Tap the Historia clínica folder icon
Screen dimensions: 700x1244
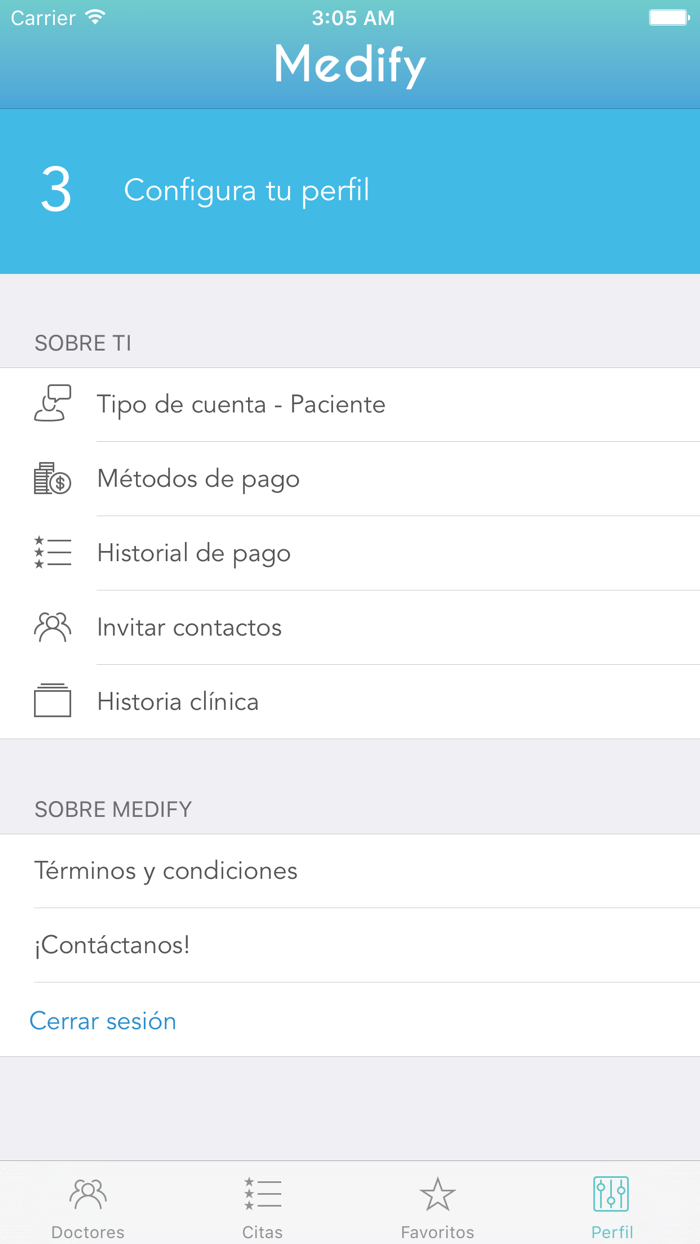[x=53, y=701]
